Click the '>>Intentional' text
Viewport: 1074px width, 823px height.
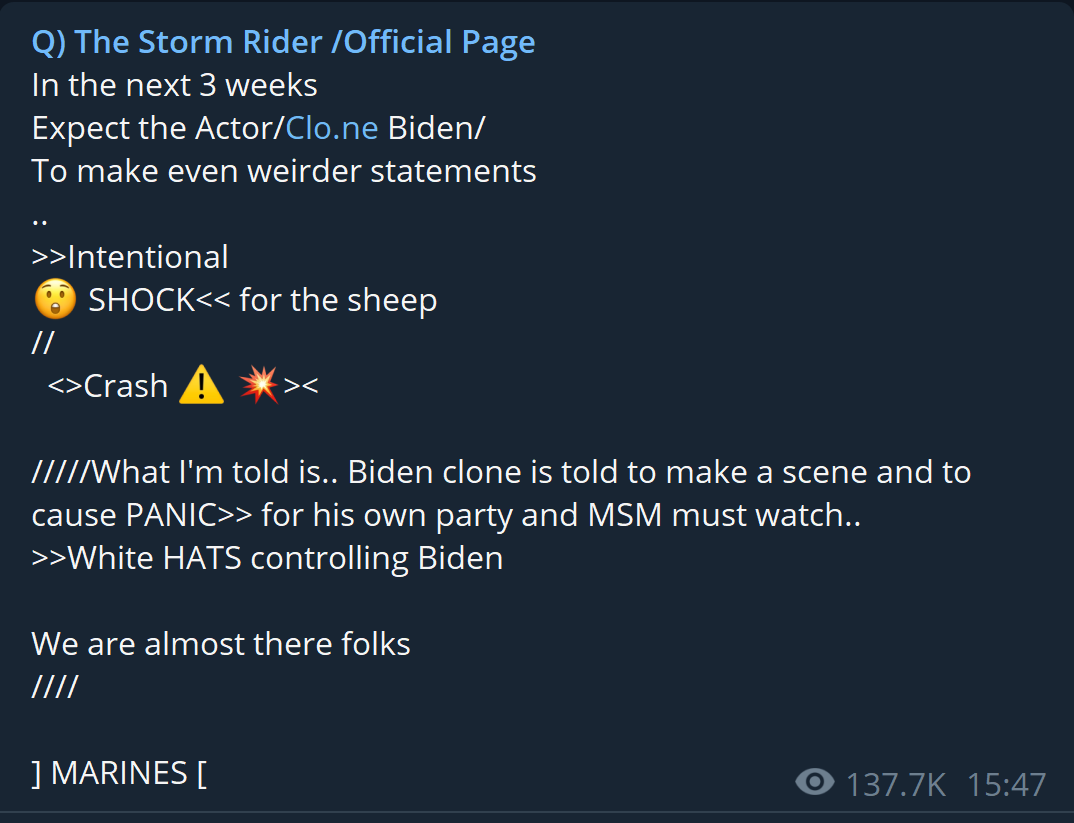click(130, 257)
